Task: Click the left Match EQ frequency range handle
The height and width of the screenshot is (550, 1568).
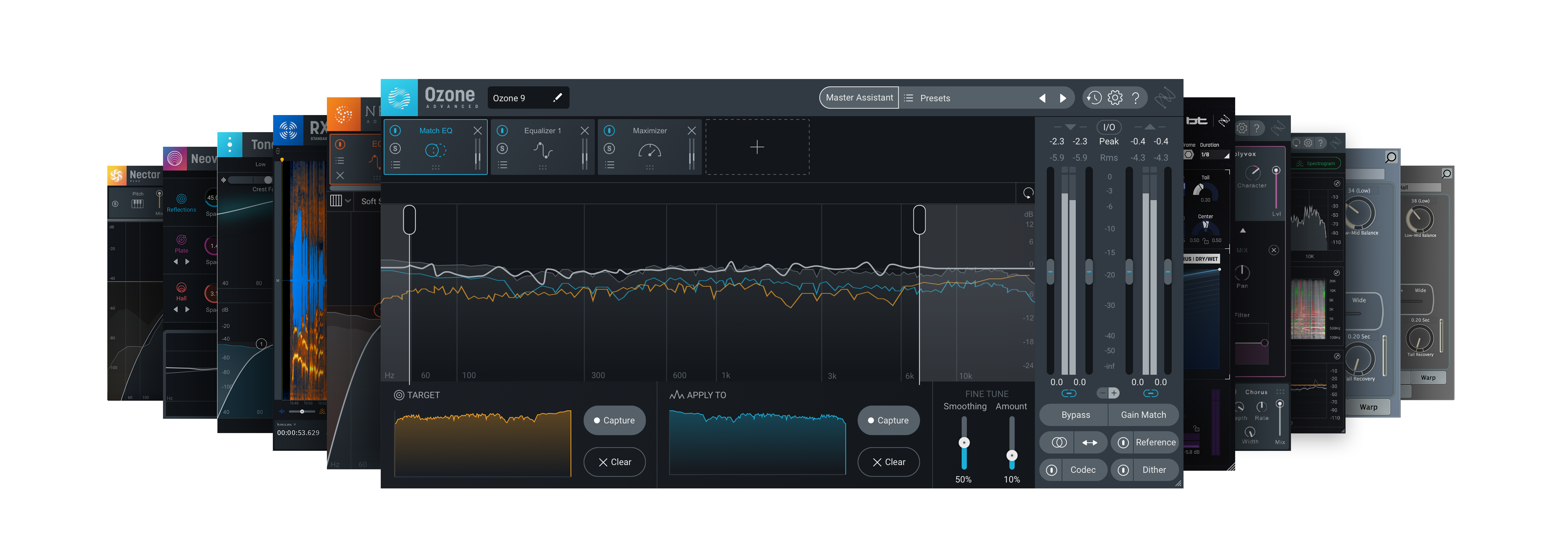Action: pos(409,220)
